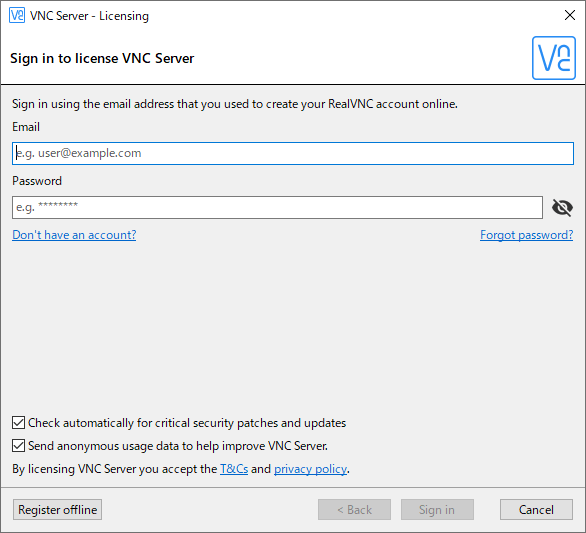
Task: Click the greyed-out Back button
Action: tap(354, 509)
